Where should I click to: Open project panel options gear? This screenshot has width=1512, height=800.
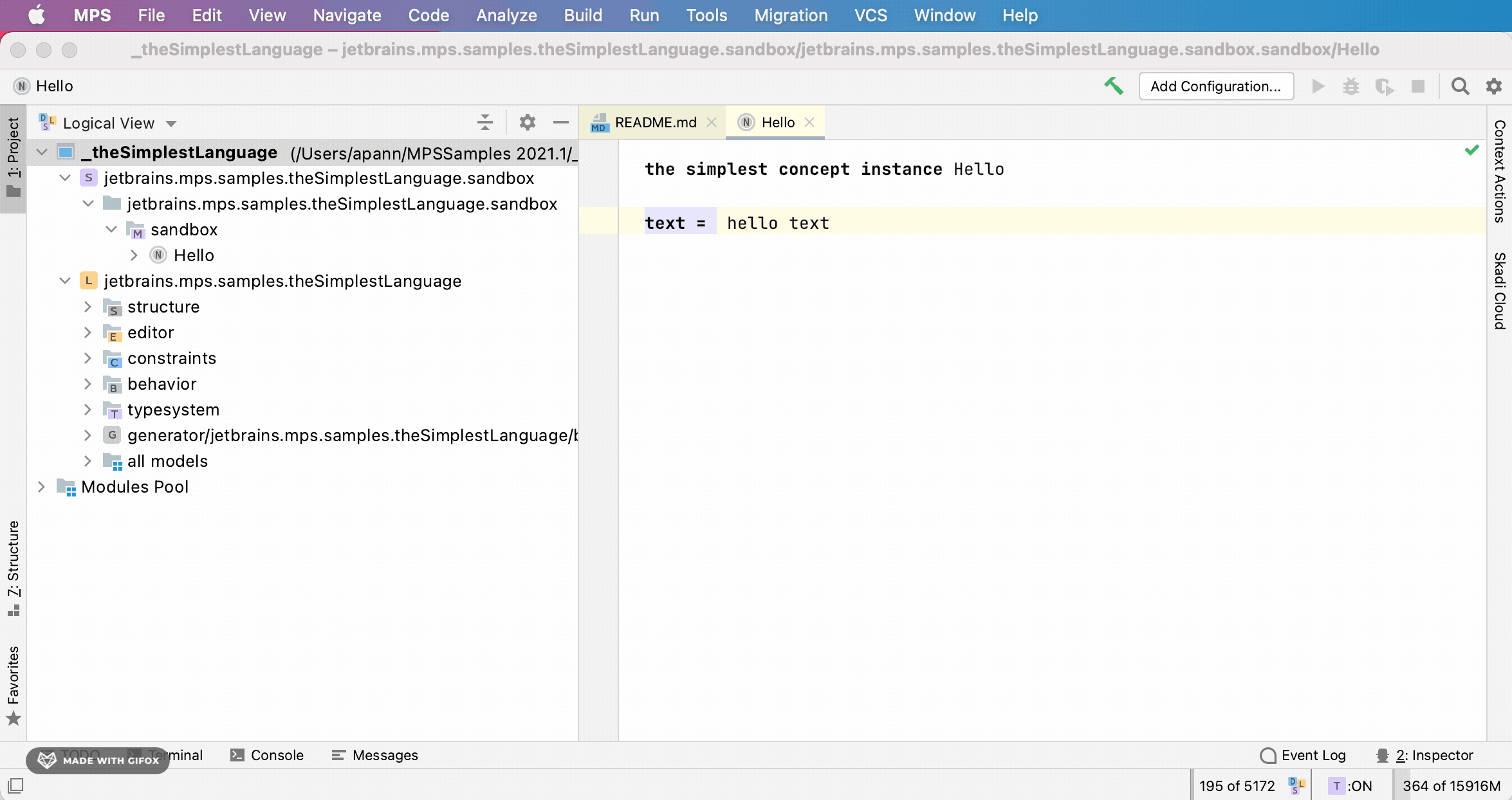pos(528,122)
